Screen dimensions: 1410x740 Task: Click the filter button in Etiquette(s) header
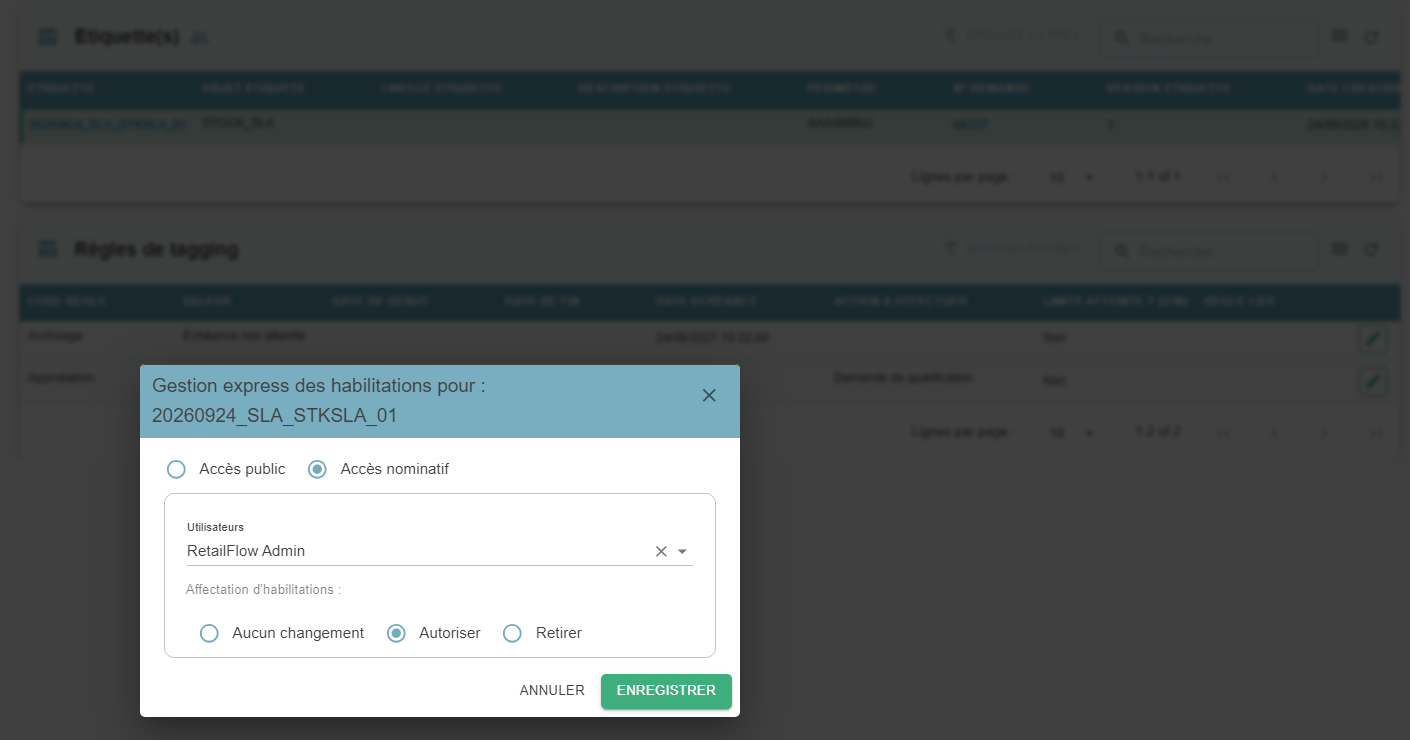1011,36
